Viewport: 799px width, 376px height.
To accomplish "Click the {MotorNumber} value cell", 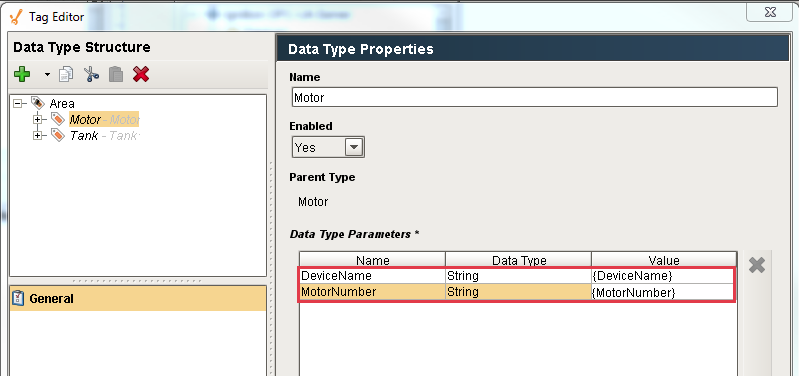I will [x=662, y=293].
